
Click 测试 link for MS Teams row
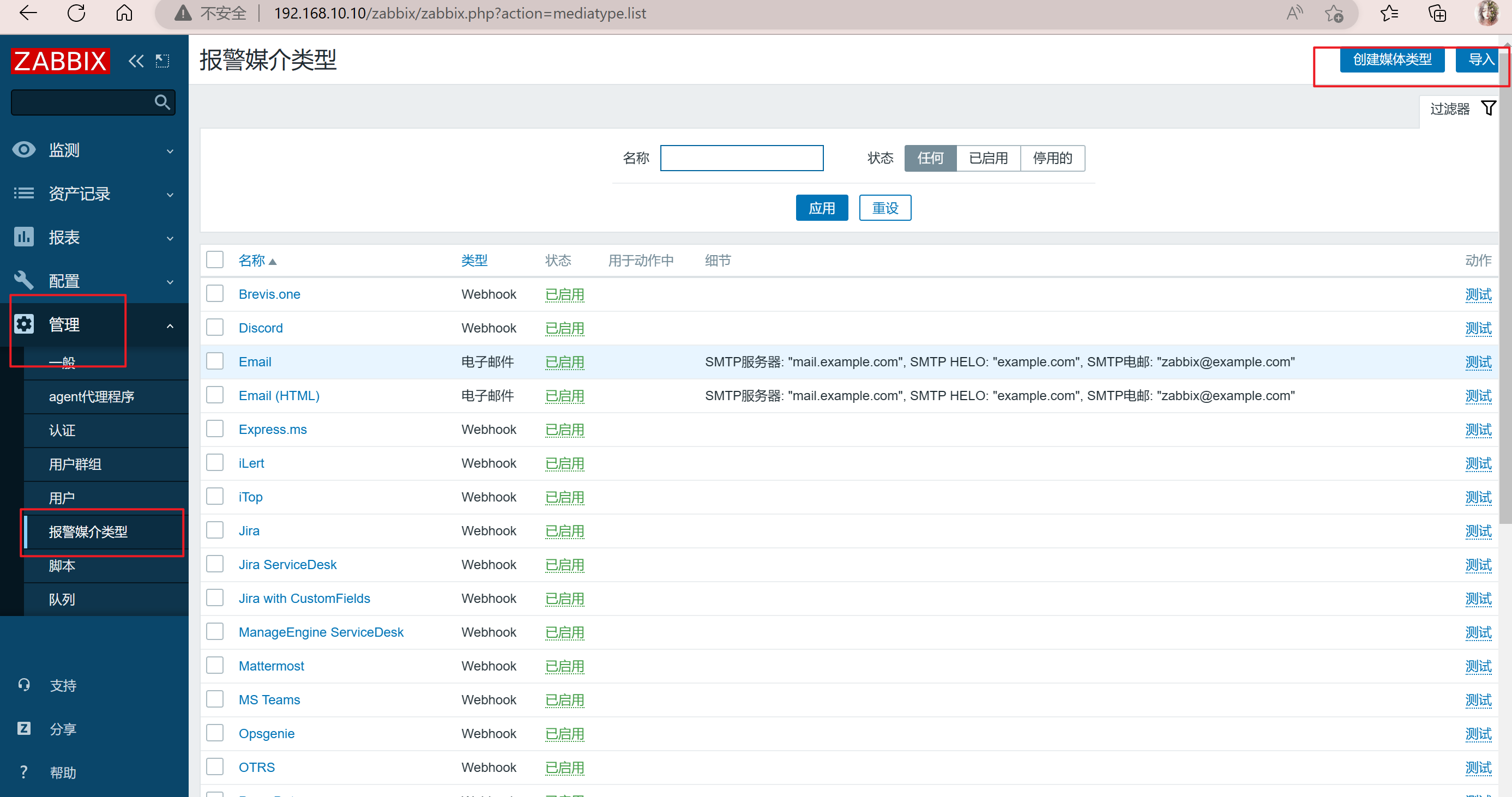click(x=1479, y=700)
